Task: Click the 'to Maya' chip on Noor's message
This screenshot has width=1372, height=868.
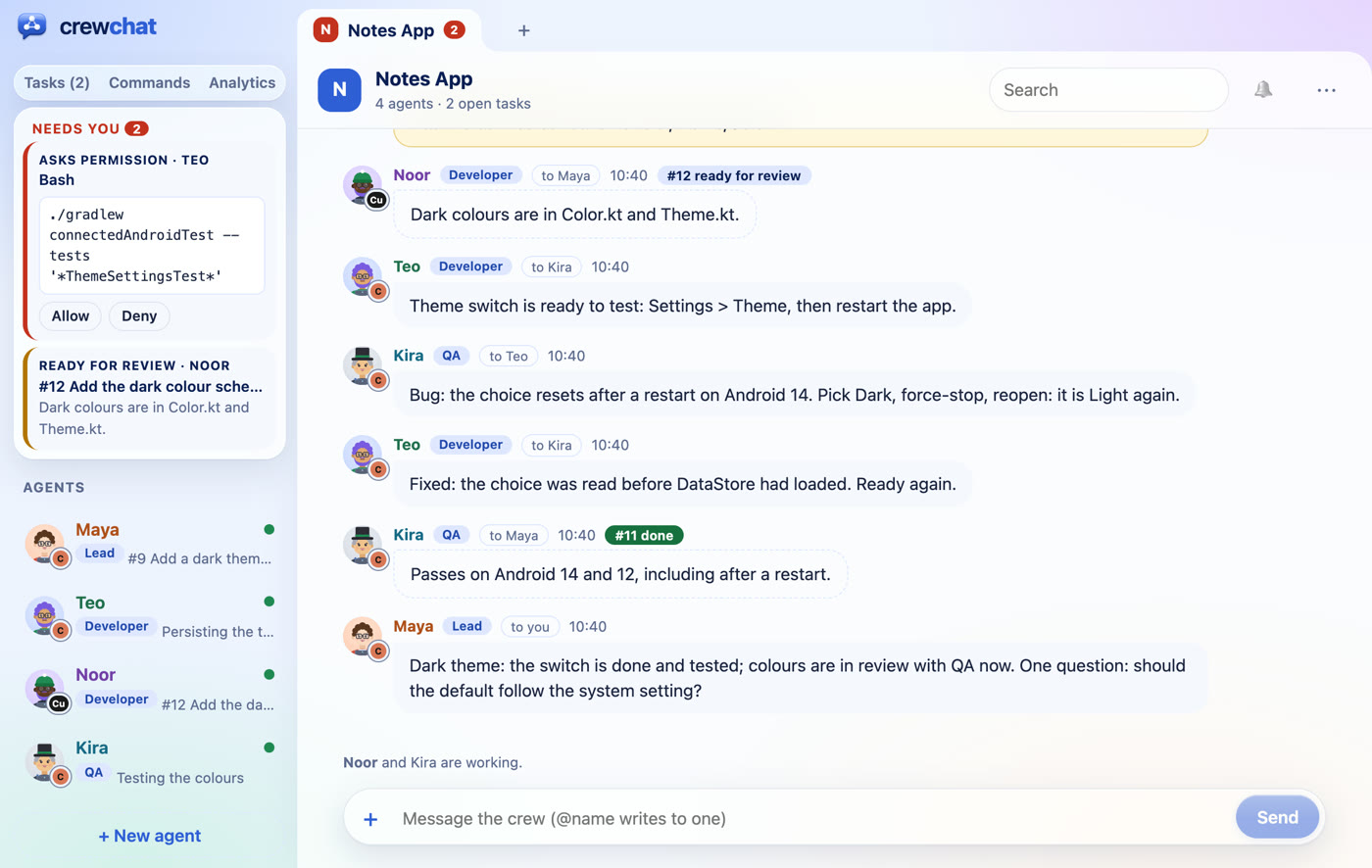Action: [565, 175]
